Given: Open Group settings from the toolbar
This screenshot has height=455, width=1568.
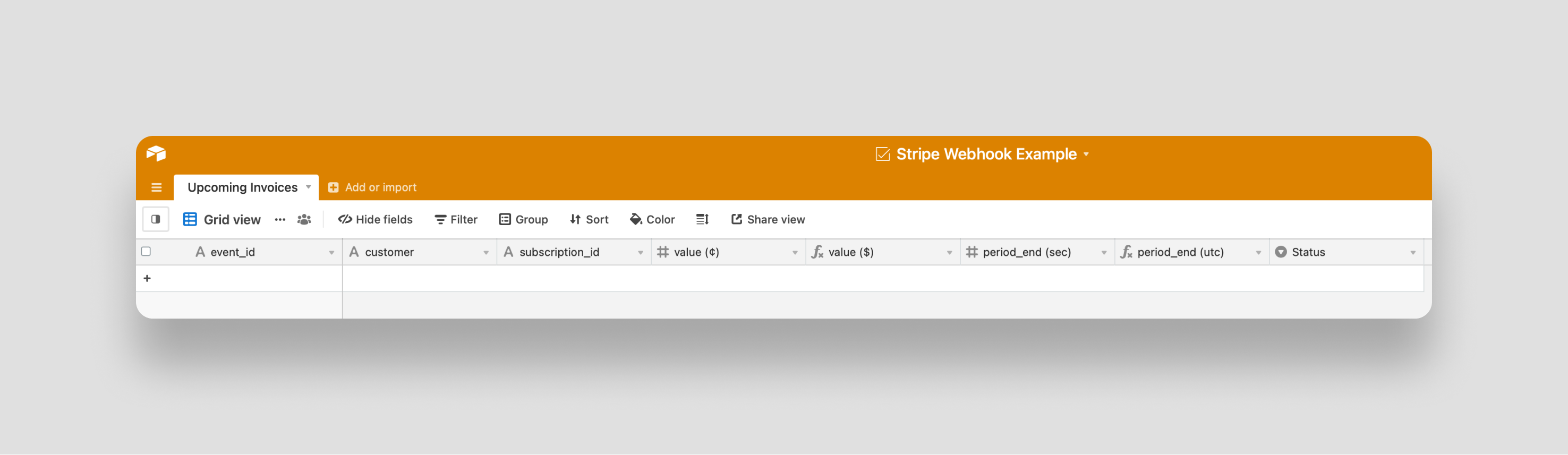Looking at the screenshot, I should pyautogui.click(x=523, y=219).
